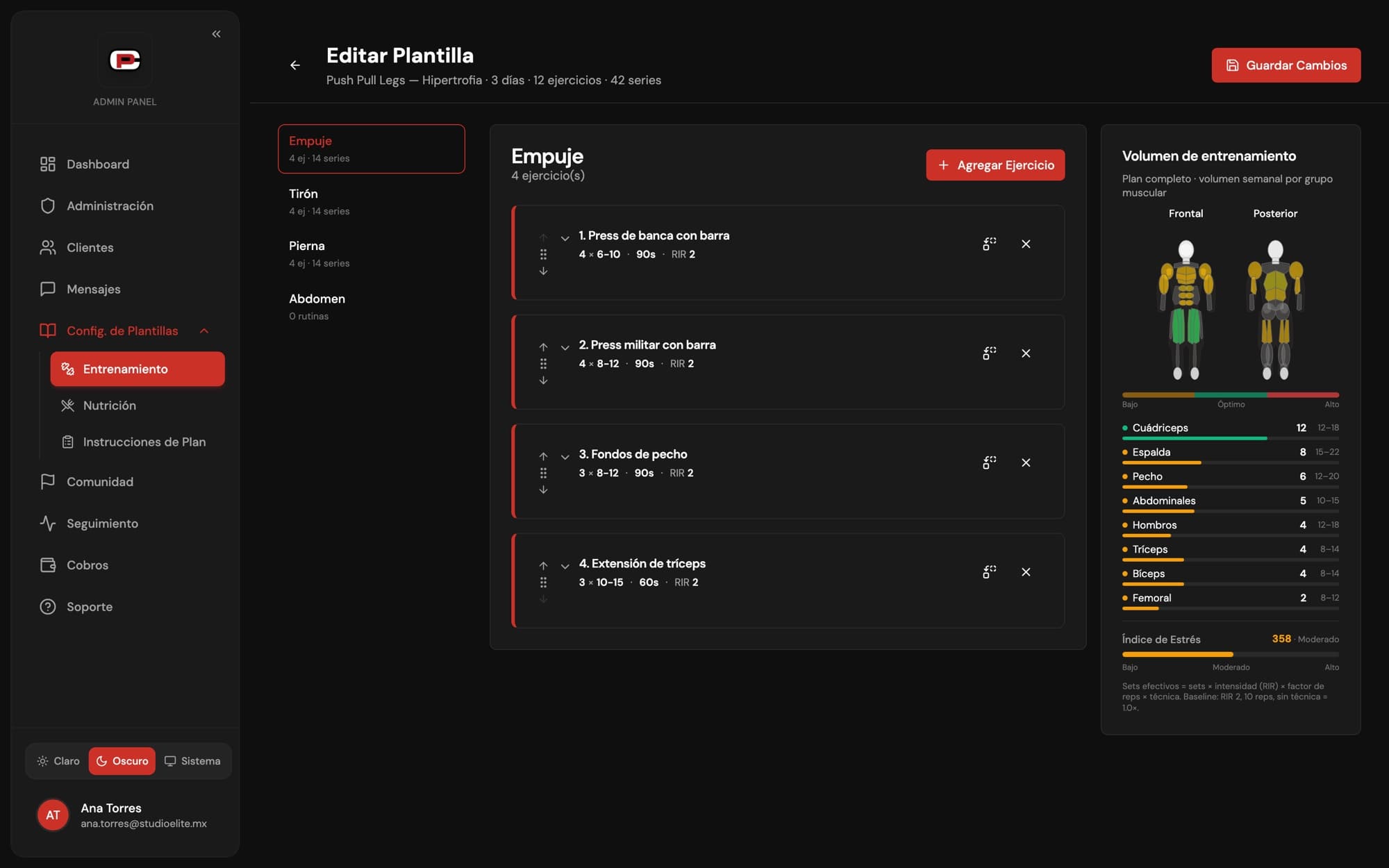The image size is (1389, 868).
Task: Move Extensión de tríceps up
Action: 543,565
